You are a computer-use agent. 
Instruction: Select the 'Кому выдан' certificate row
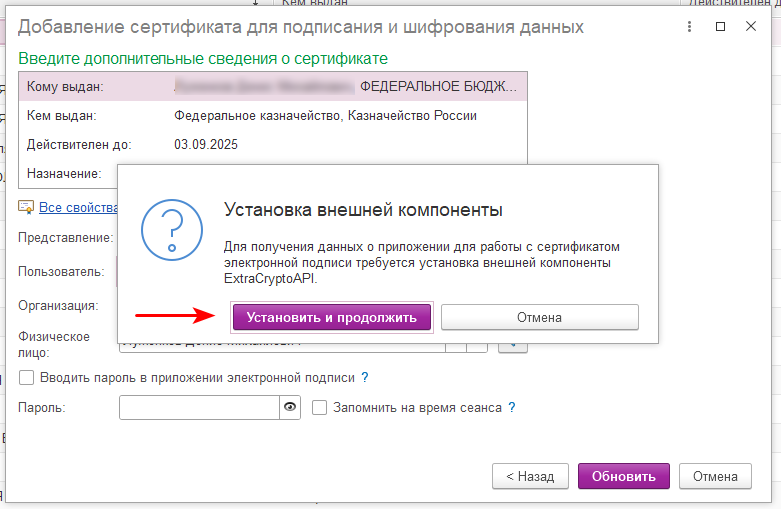[272, 87]
